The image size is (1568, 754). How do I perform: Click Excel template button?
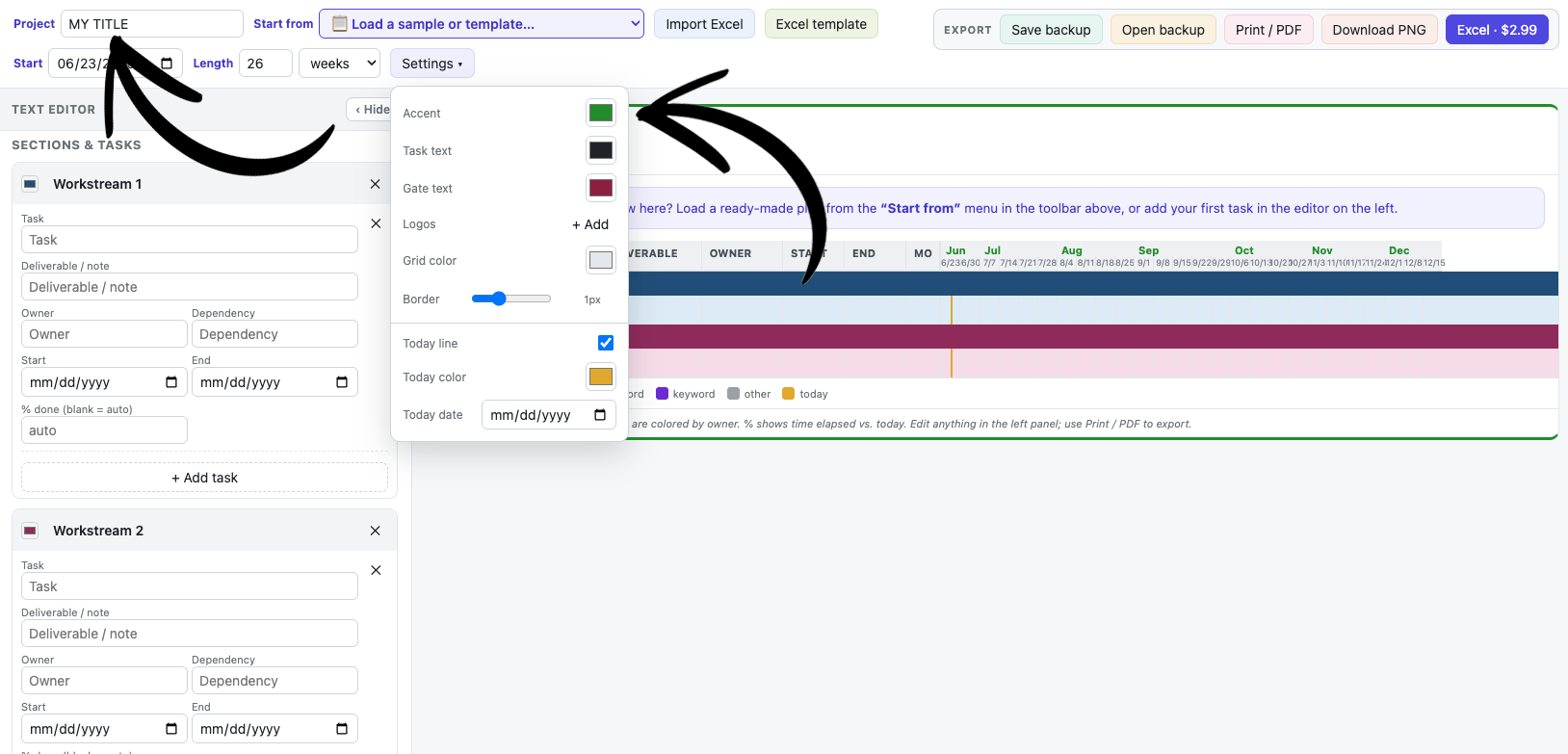point(822,24)
